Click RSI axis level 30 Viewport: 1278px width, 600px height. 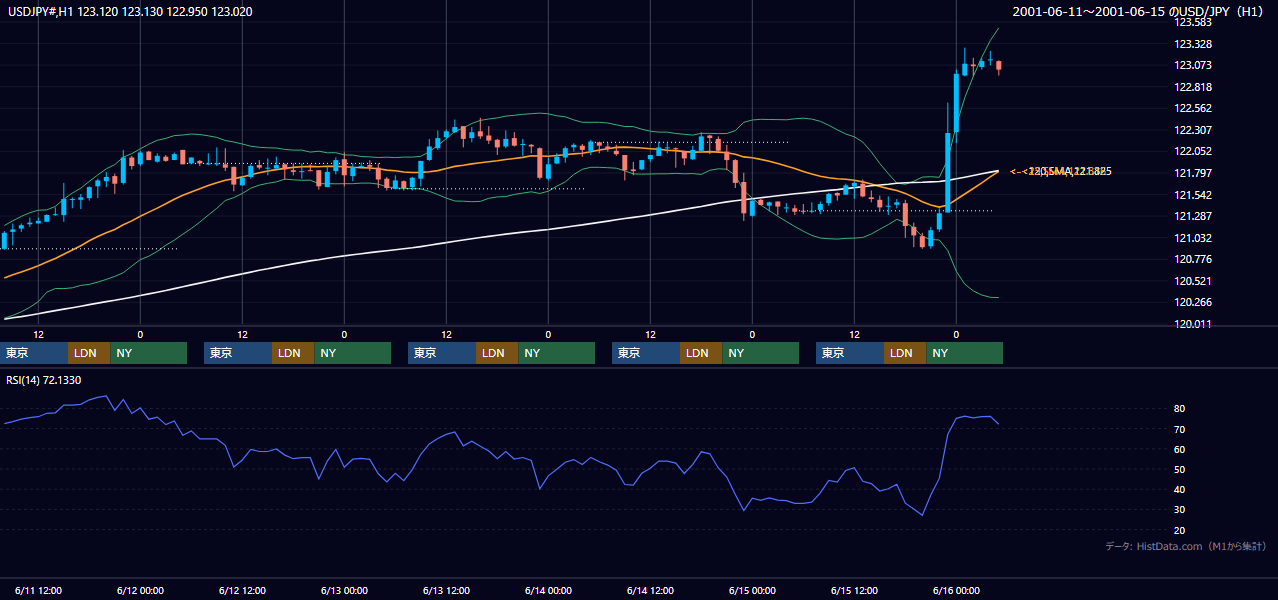coord(1180,510)
